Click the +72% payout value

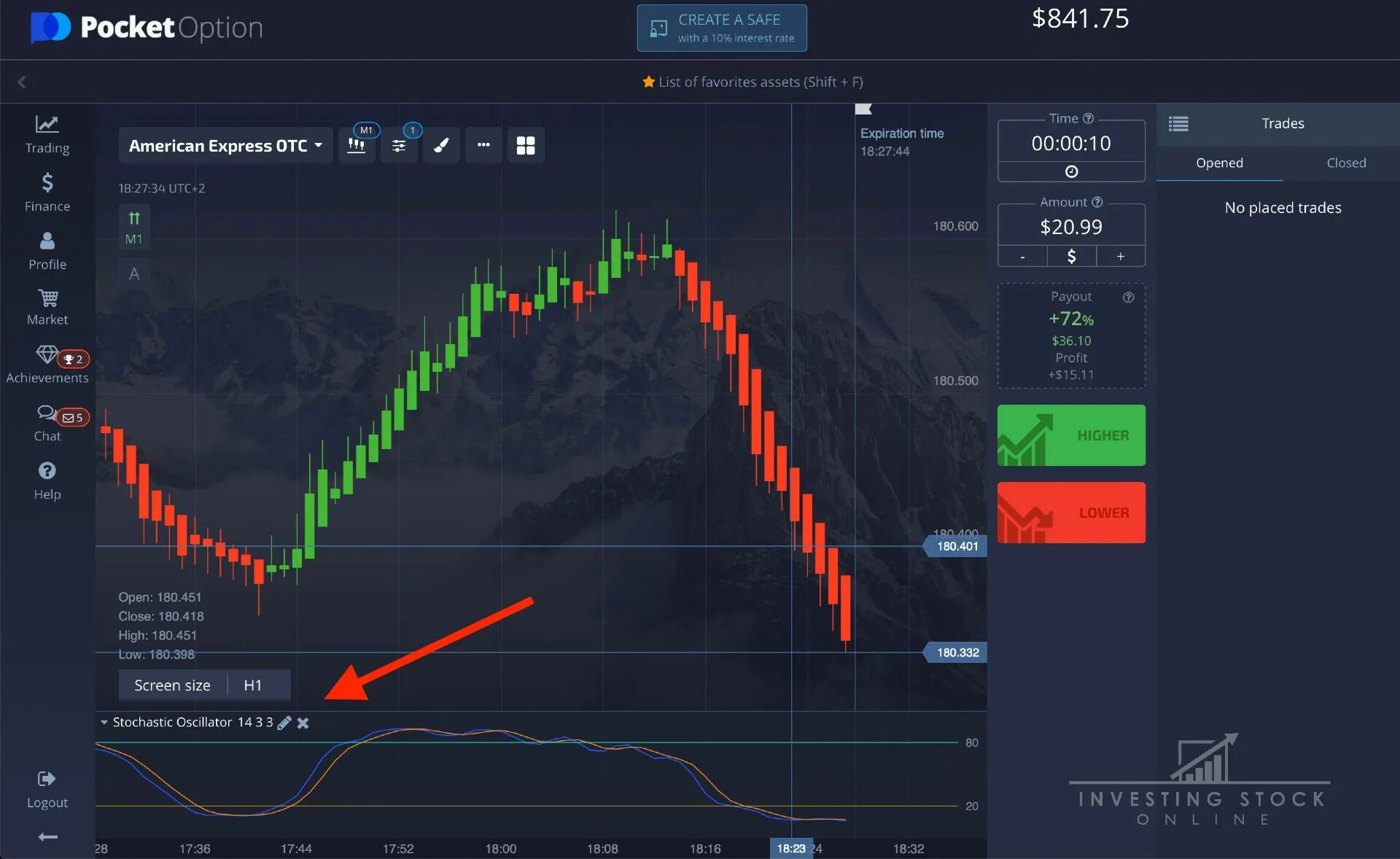tap(1071, 319)
